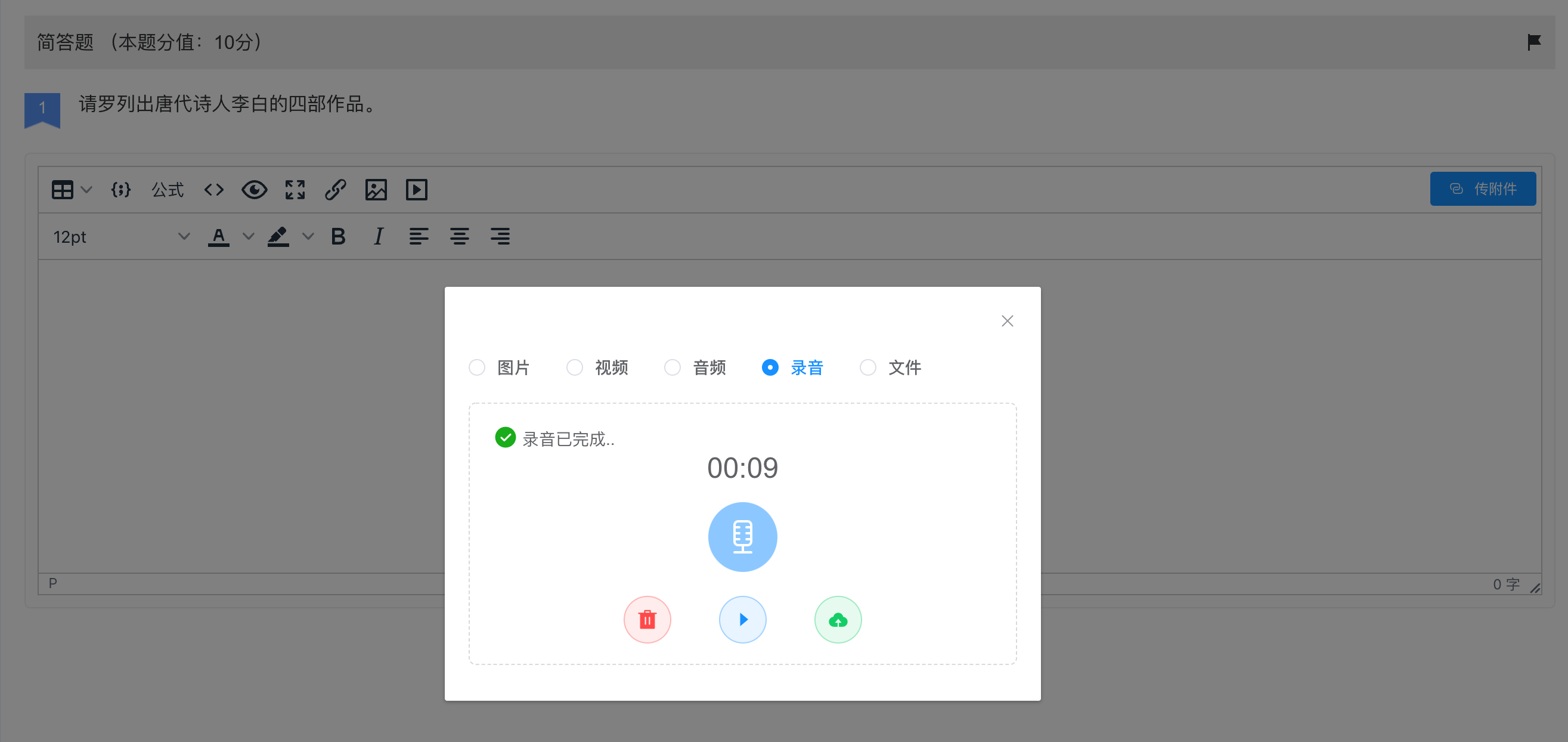The width and height of the screenshot is (1568, 742).
Task: Play back the recorded audio
Action: point(743,620)
